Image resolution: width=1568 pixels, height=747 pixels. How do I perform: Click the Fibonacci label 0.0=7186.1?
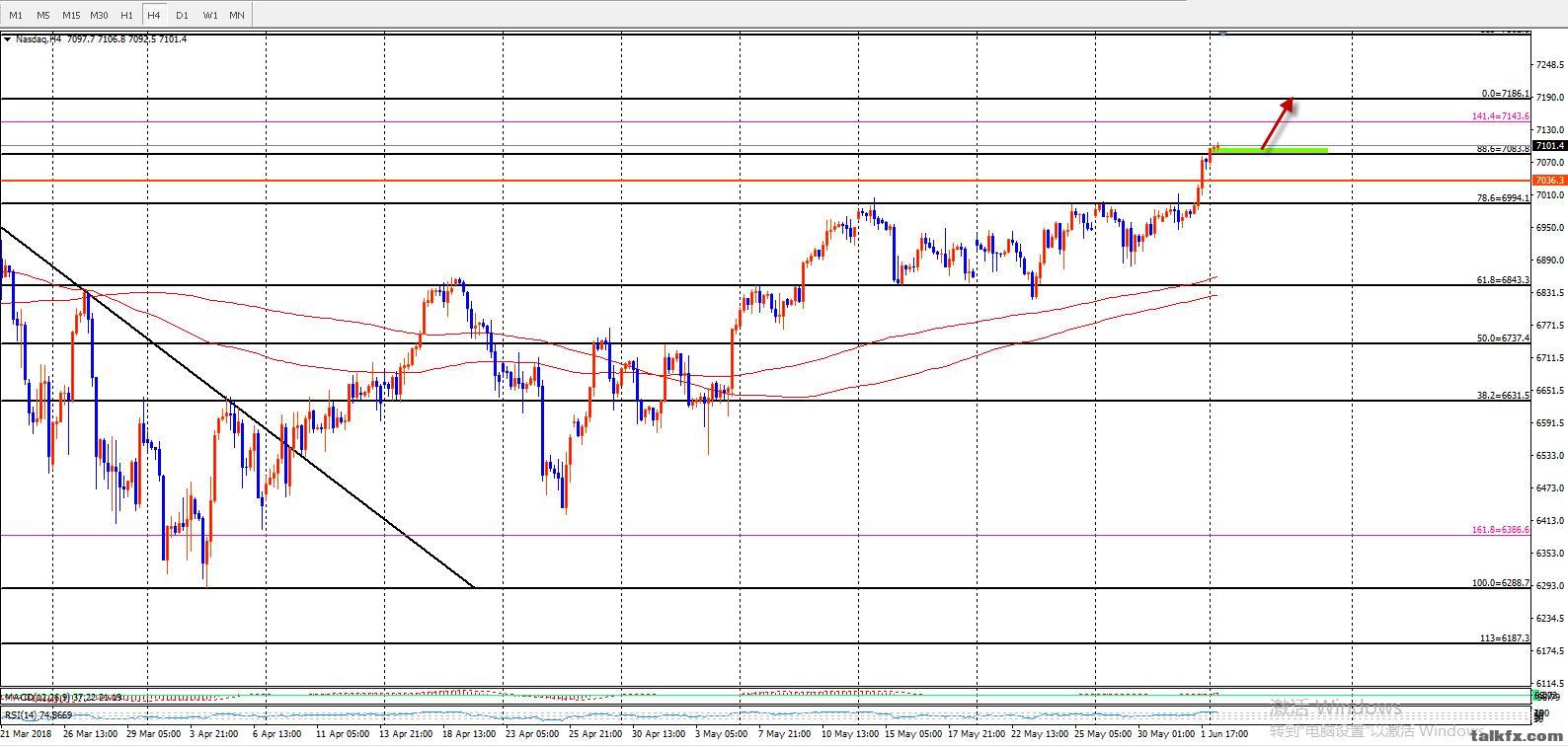point(1506,94)
